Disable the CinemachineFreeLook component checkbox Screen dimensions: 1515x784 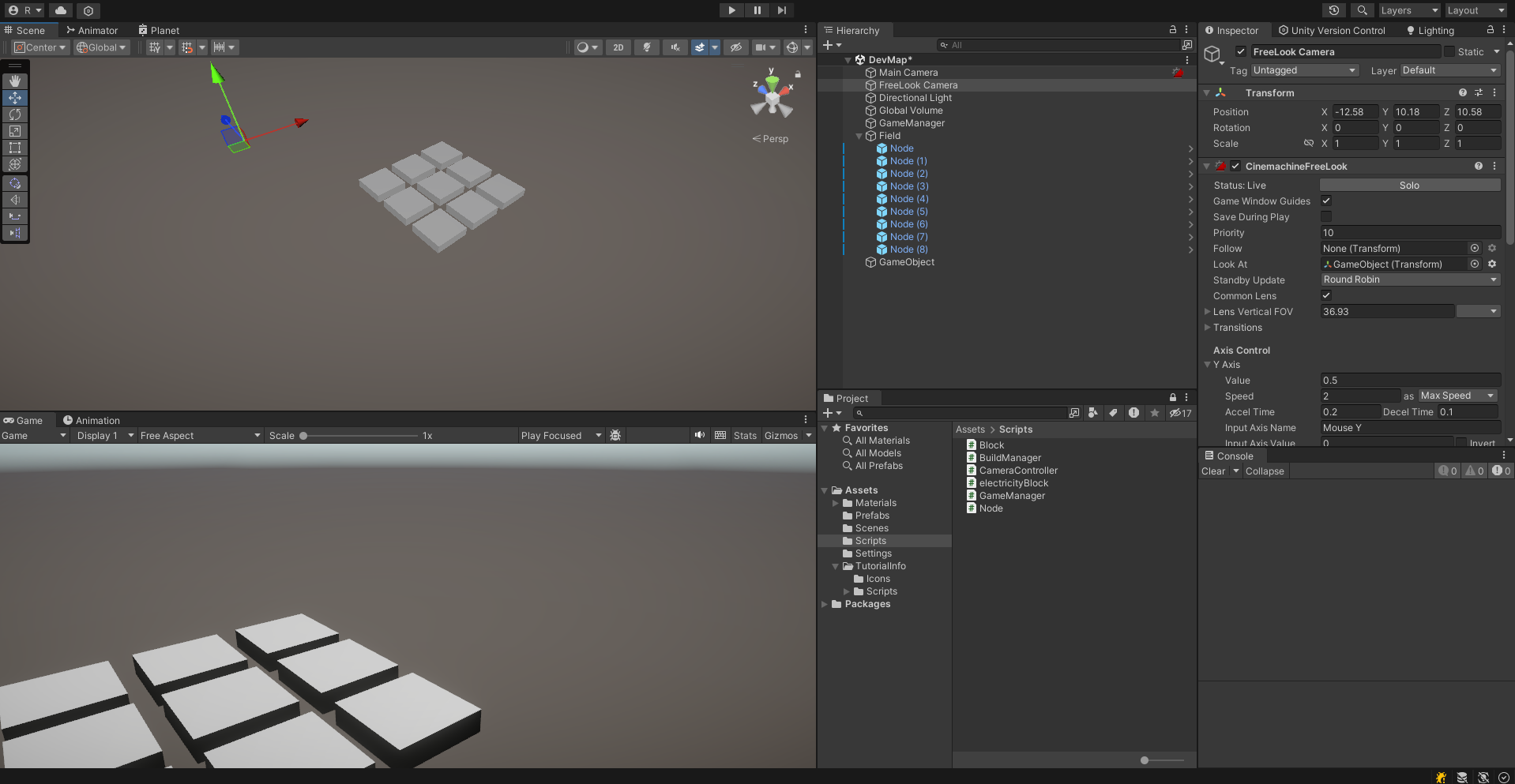tap(1235, 166)
